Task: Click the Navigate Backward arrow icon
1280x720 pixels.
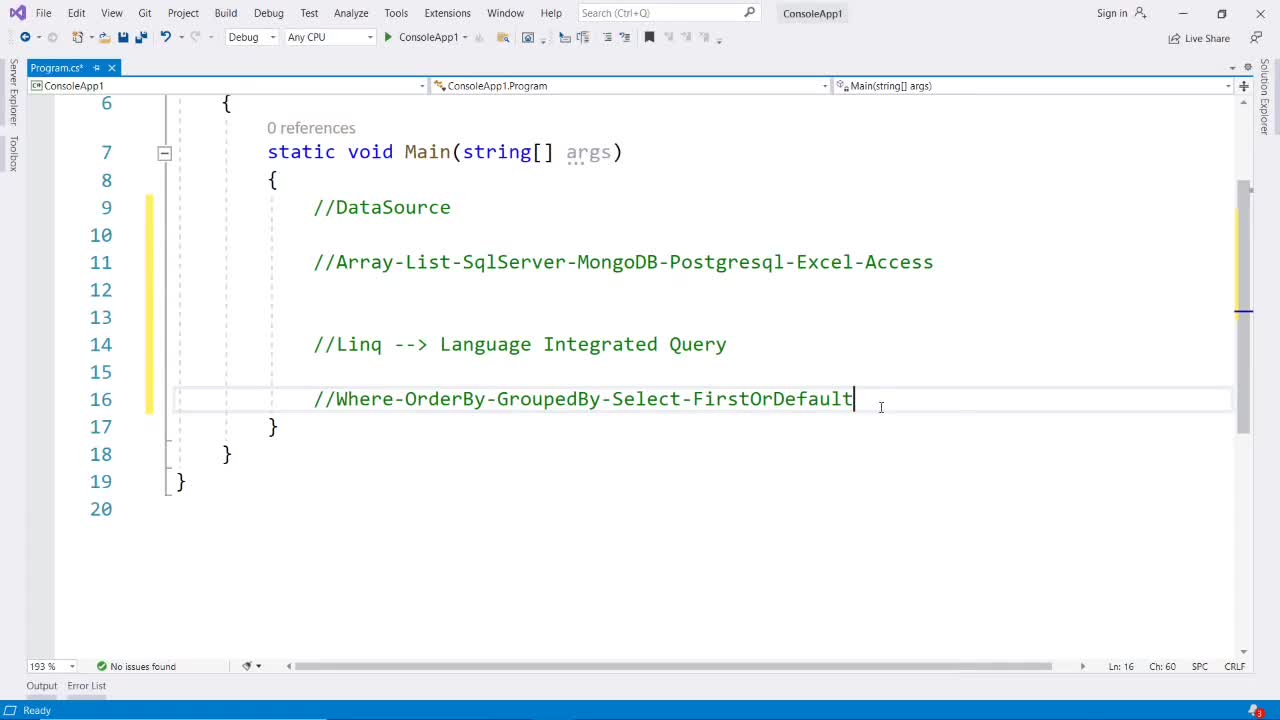Action: (x=25, y=37)
